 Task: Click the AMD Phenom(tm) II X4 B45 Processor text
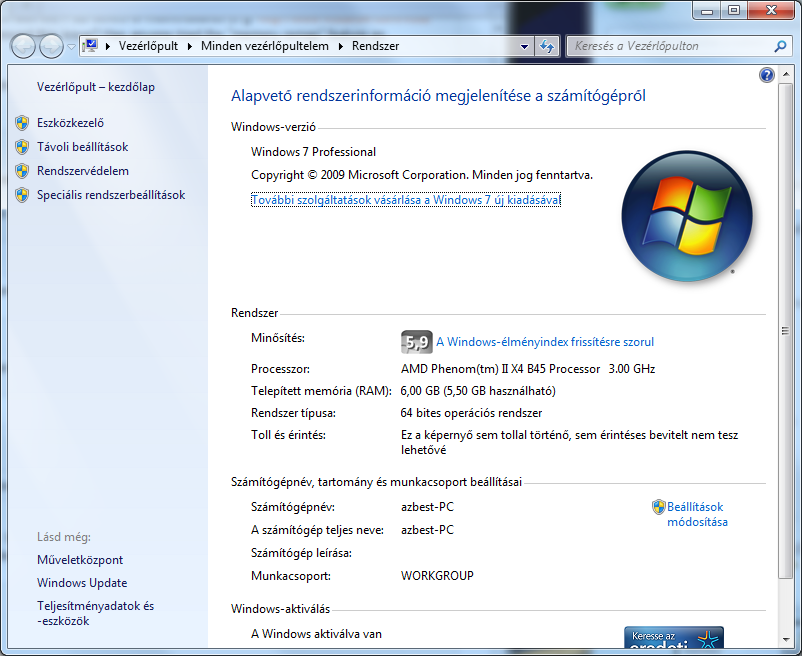click(x=500, y=369)
